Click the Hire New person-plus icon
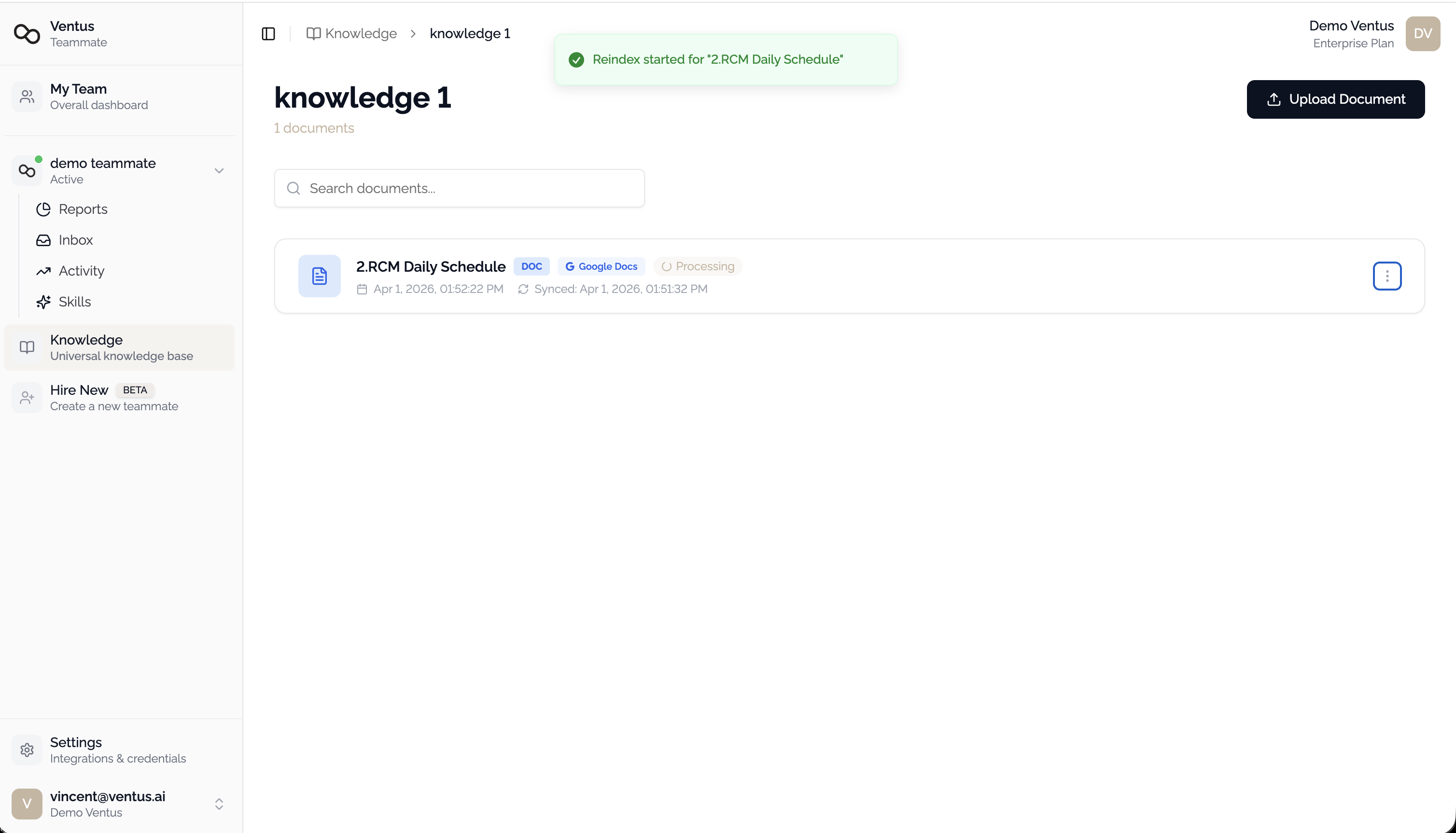 tap(27, 397)
